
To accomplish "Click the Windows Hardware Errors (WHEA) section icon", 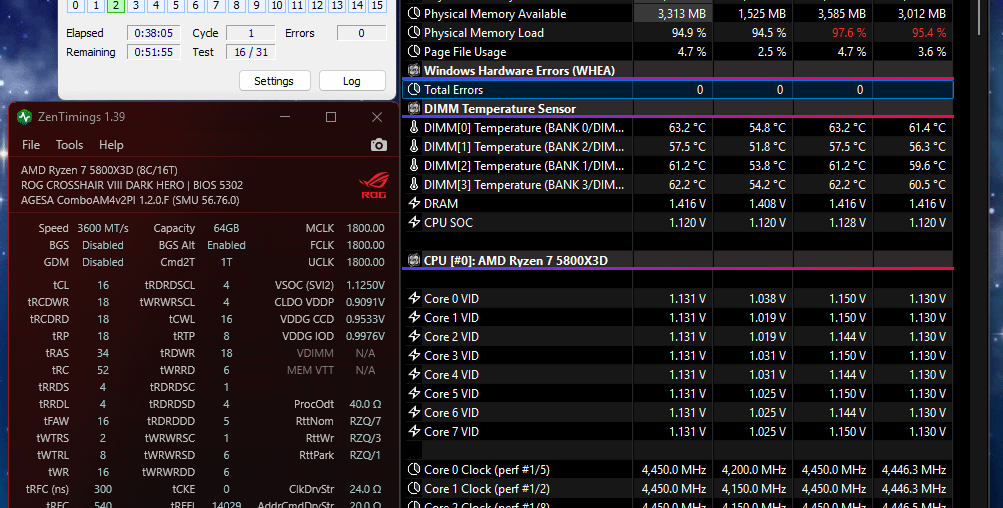I will [414, 70].
